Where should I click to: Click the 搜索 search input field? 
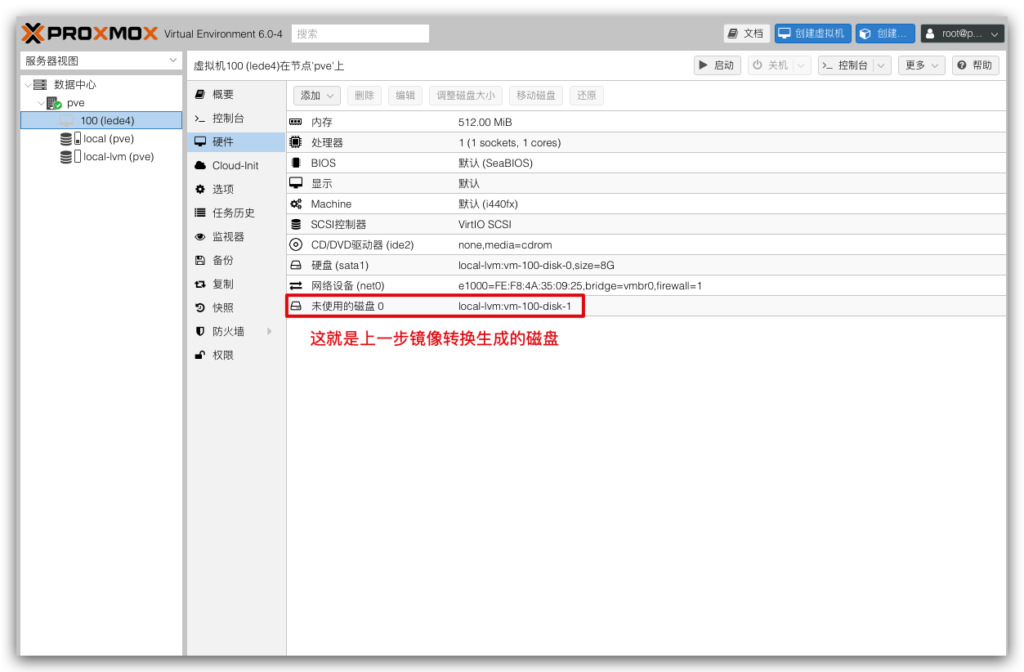360,33
